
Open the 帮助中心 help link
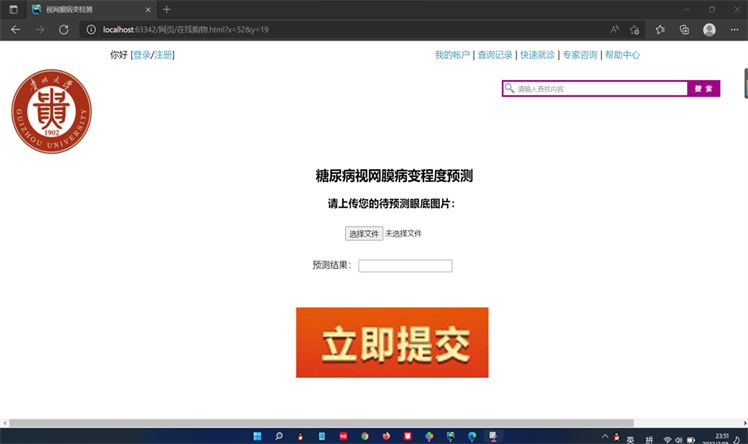[622, 55]
